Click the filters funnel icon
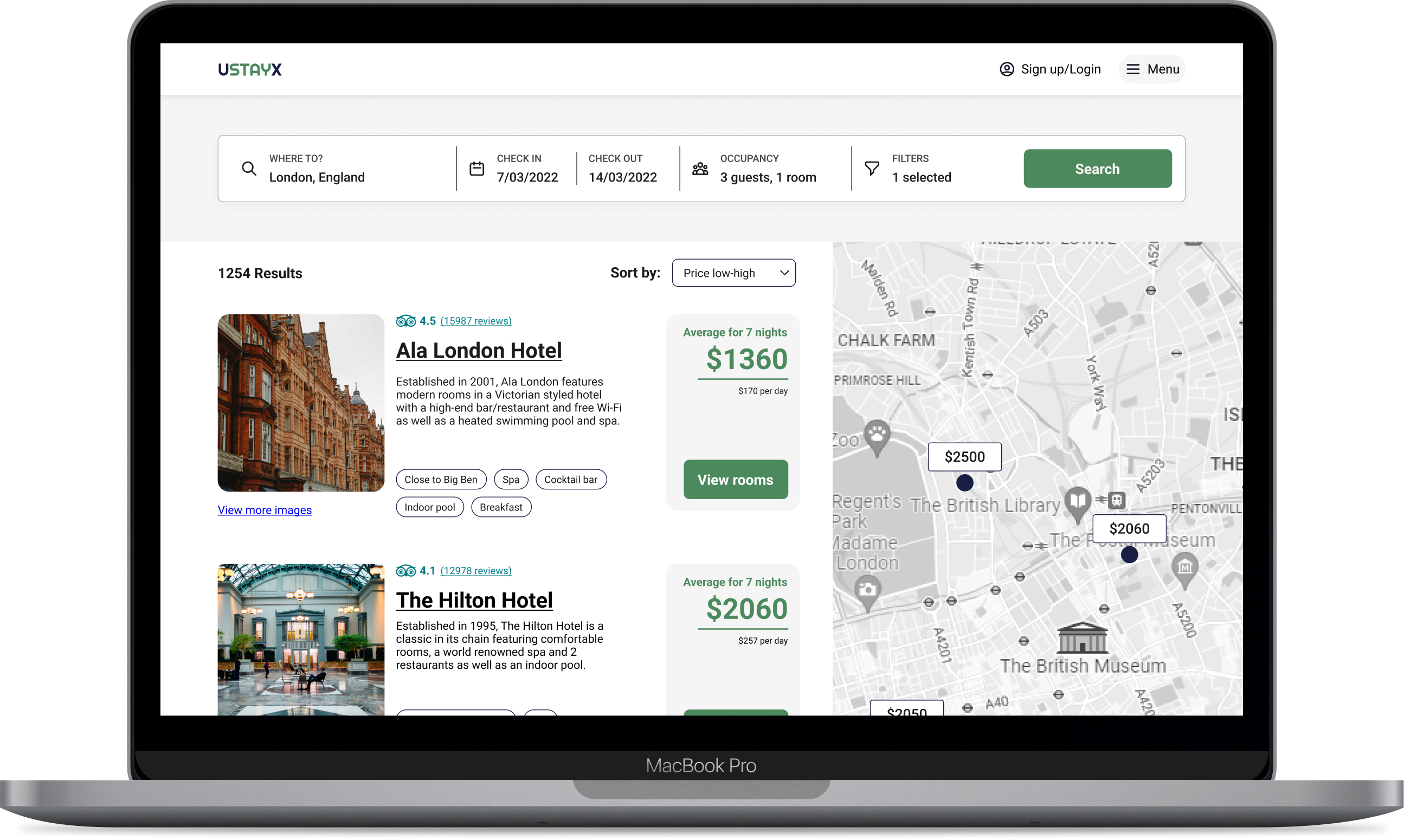The image size is (1404, 840). [x=872, y=168]
